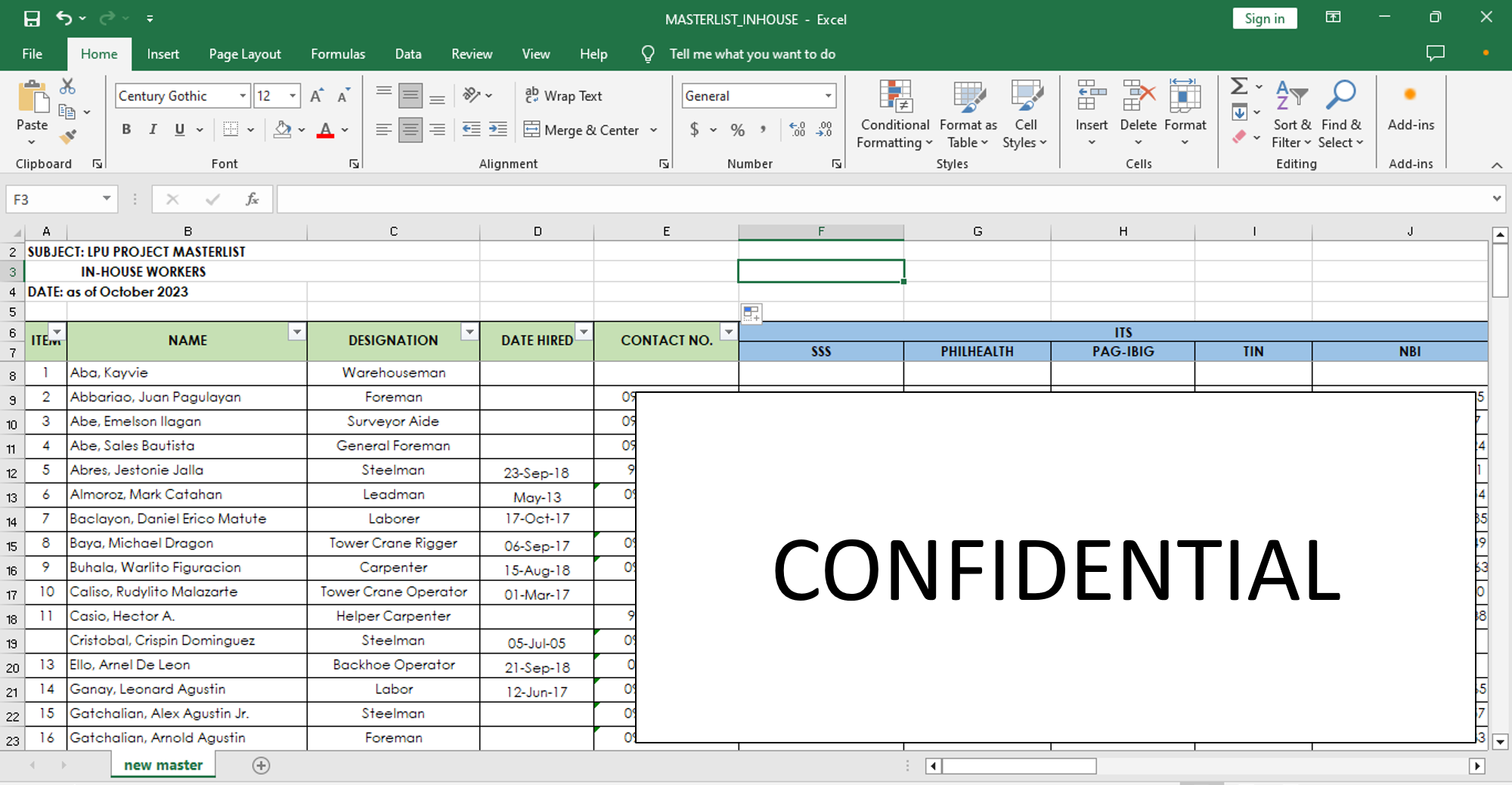
Task: Apply percent style to cells
Action: coord(738,130)
